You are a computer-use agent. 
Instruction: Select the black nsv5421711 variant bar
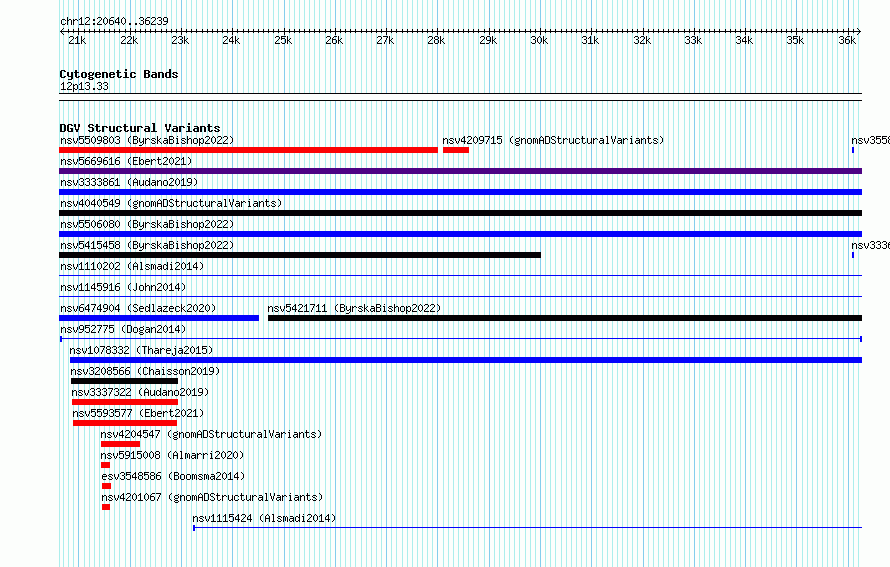[565, 318]
